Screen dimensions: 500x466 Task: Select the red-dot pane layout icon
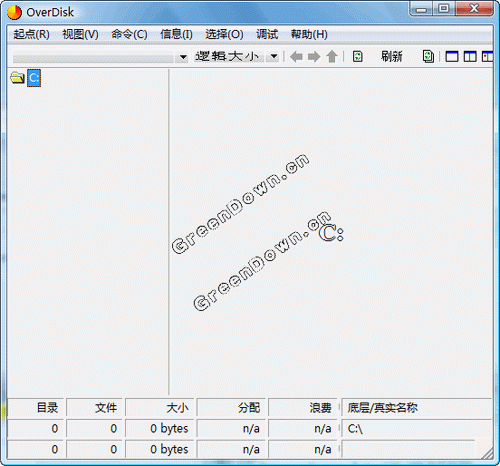point(487,57)
